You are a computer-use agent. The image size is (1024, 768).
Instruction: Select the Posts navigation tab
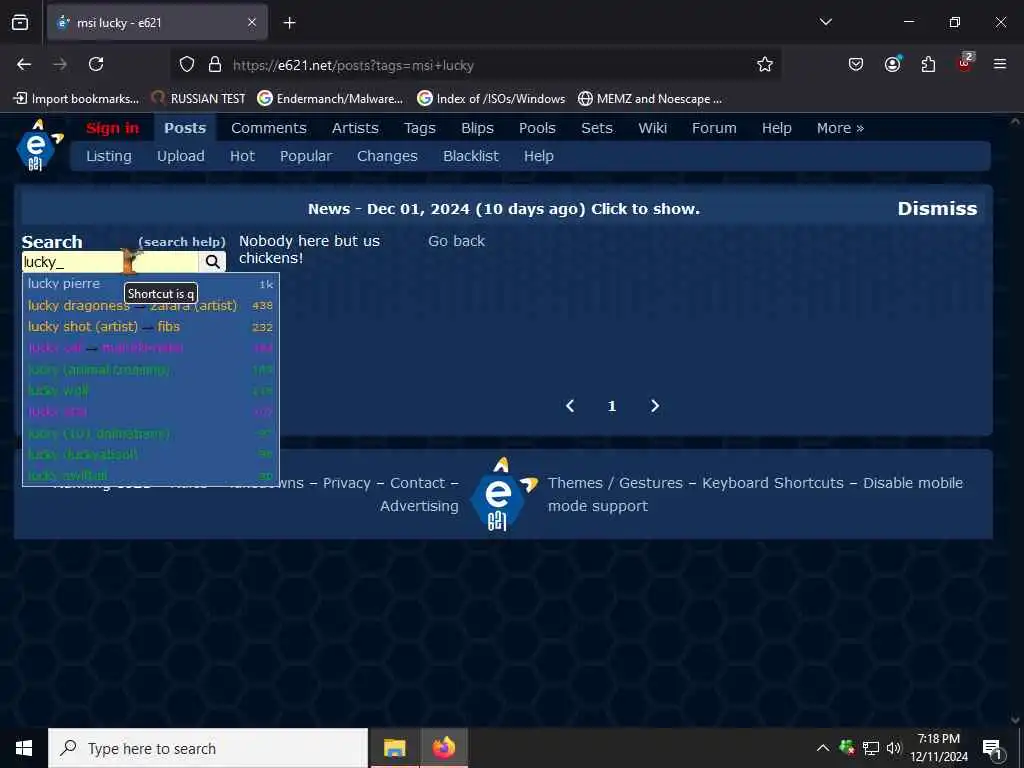click(x=185, y=128)
